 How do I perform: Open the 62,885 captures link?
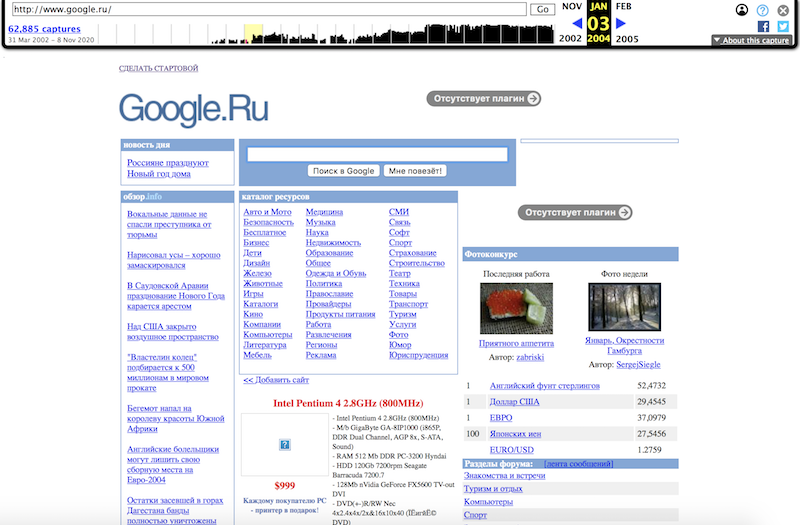(44, 29)
